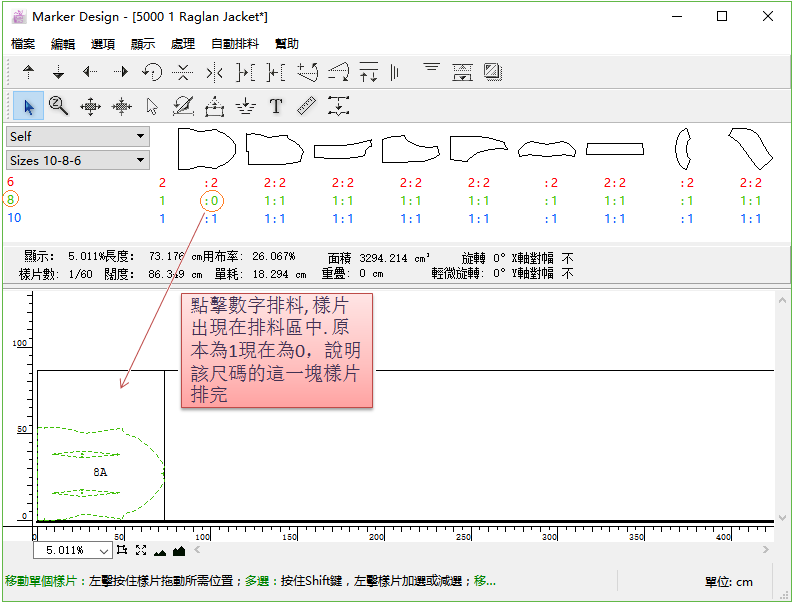Click the four-way move arrows tool
The width and height of the screenshot is (795, 609).
click(x=90, y=106)
